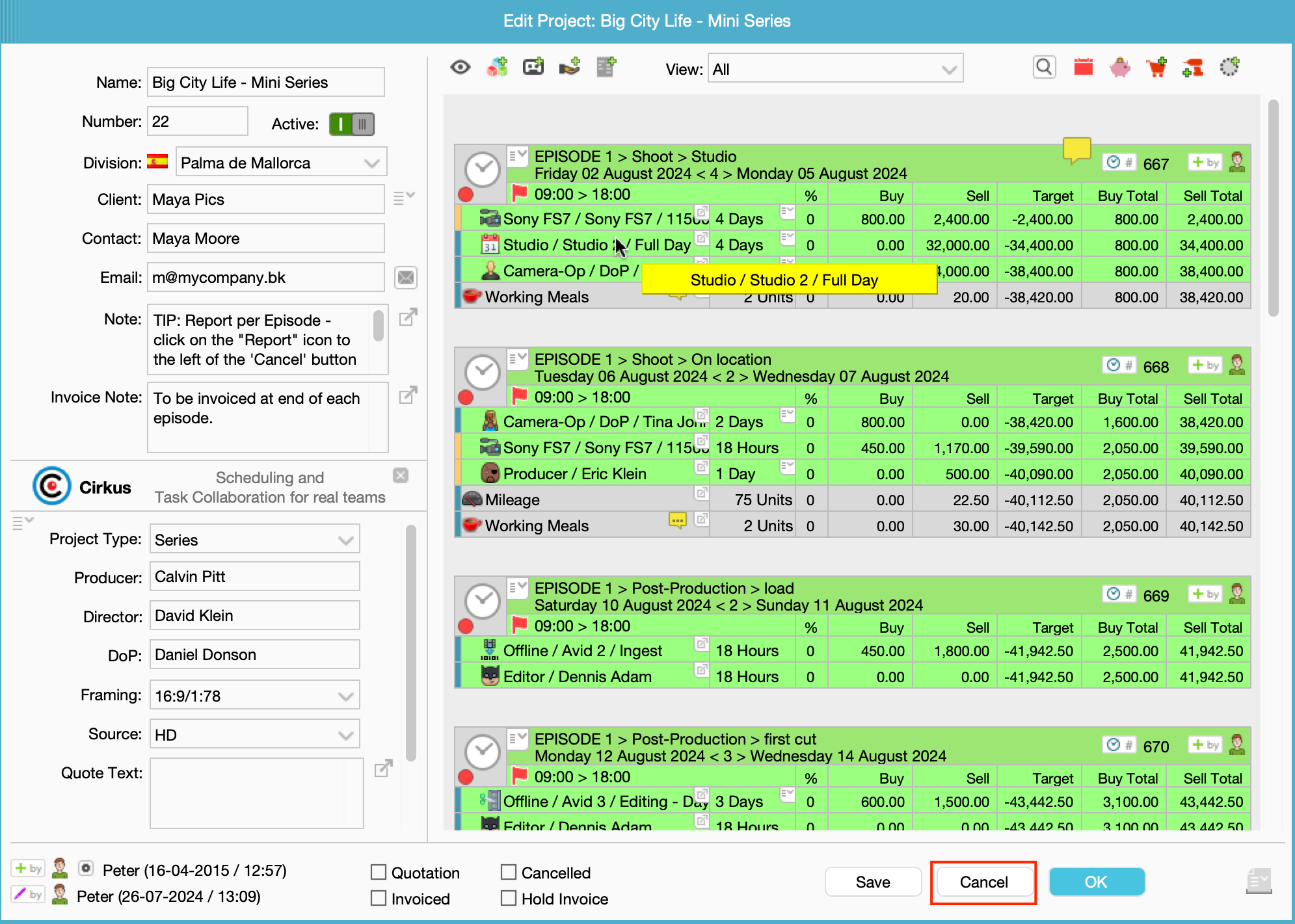Click the pink piggy bank icon

point(1119,67)
